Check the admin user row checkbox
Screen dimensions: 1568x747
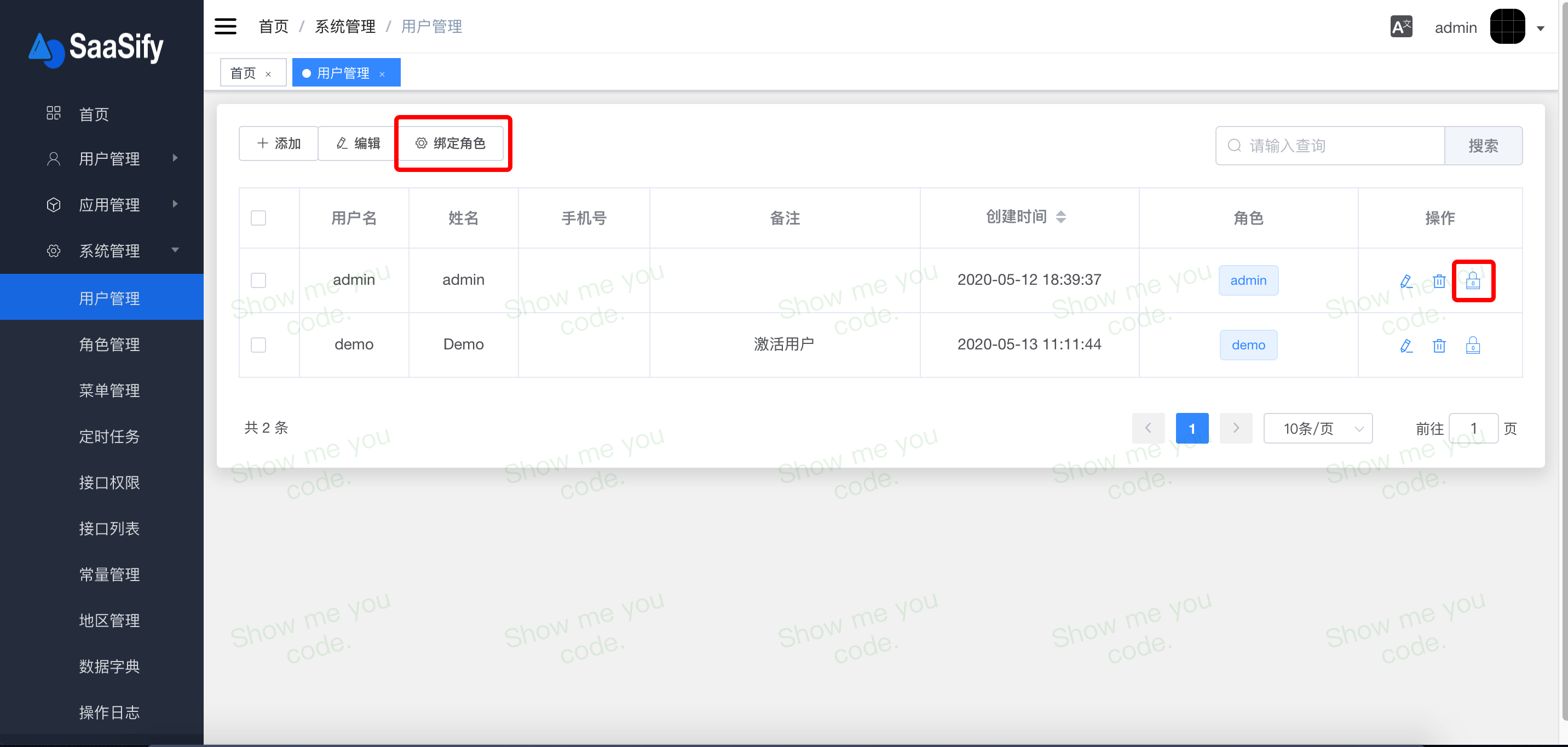pyautogui.click(x=258, y=280)
